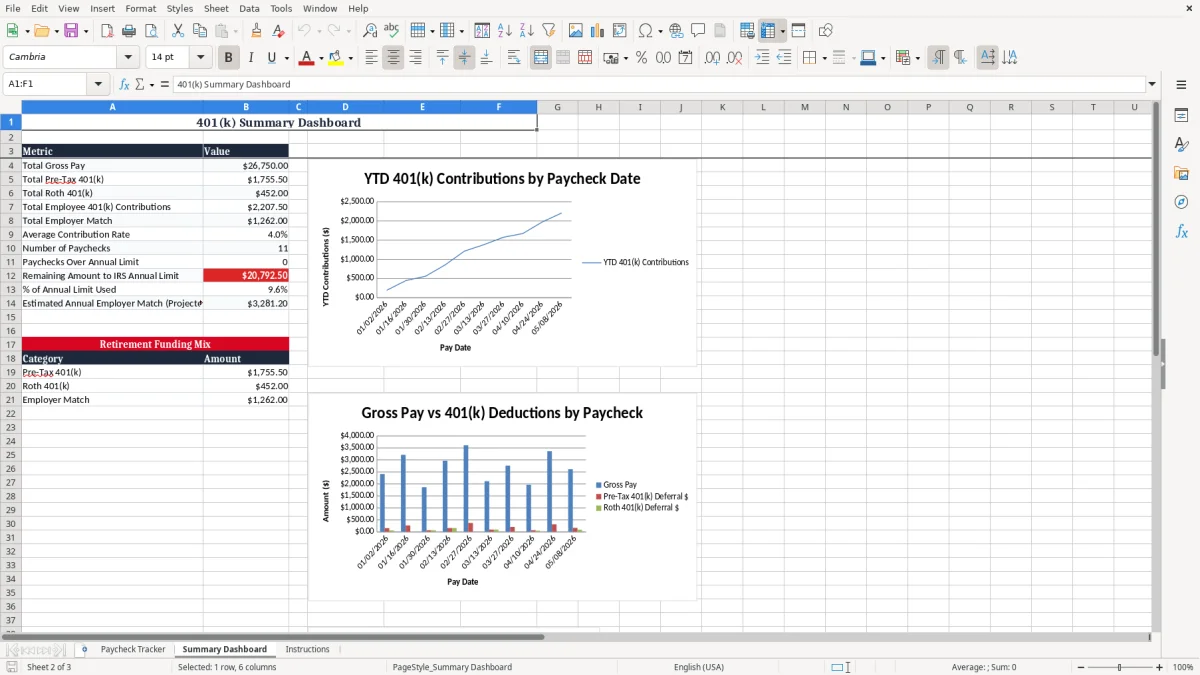The height and width of the screenshot is (675, 1200).
Task: Click Sort Ascending icon
Action: (505, 31)
